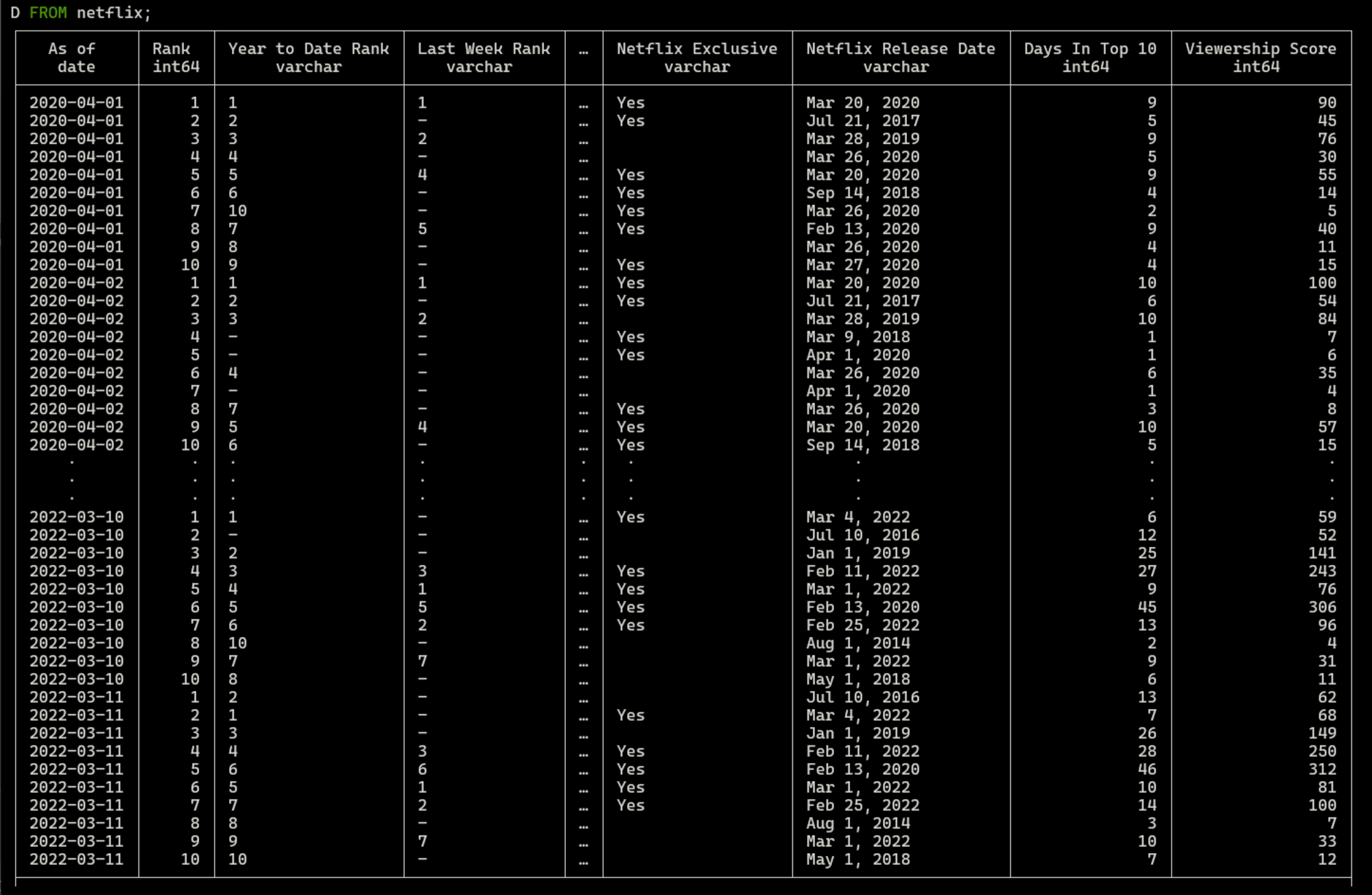Select the 'Netflix Exclusive varchar' column header
The height and width of the screenshot is (895, 1372).
click(x=697, y=58)
